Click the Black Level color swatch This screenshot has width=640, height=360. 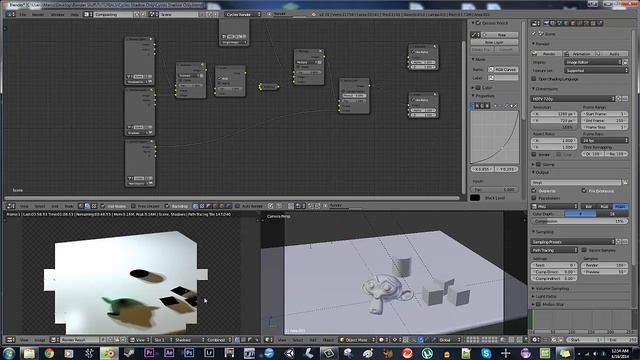tap(475, 198)
